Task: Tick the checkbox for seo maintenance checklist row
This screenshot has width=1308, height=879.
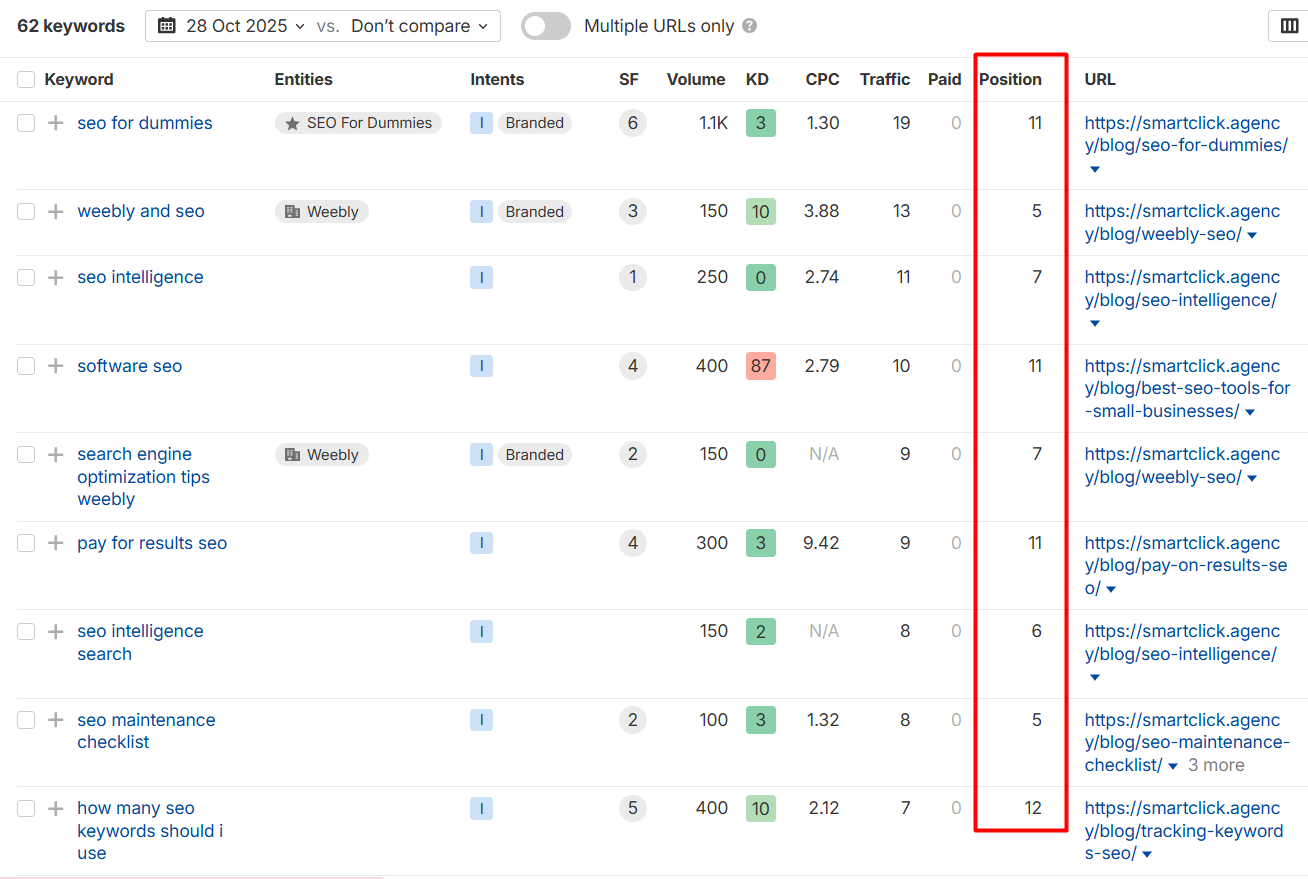Action: coord(25,720)
